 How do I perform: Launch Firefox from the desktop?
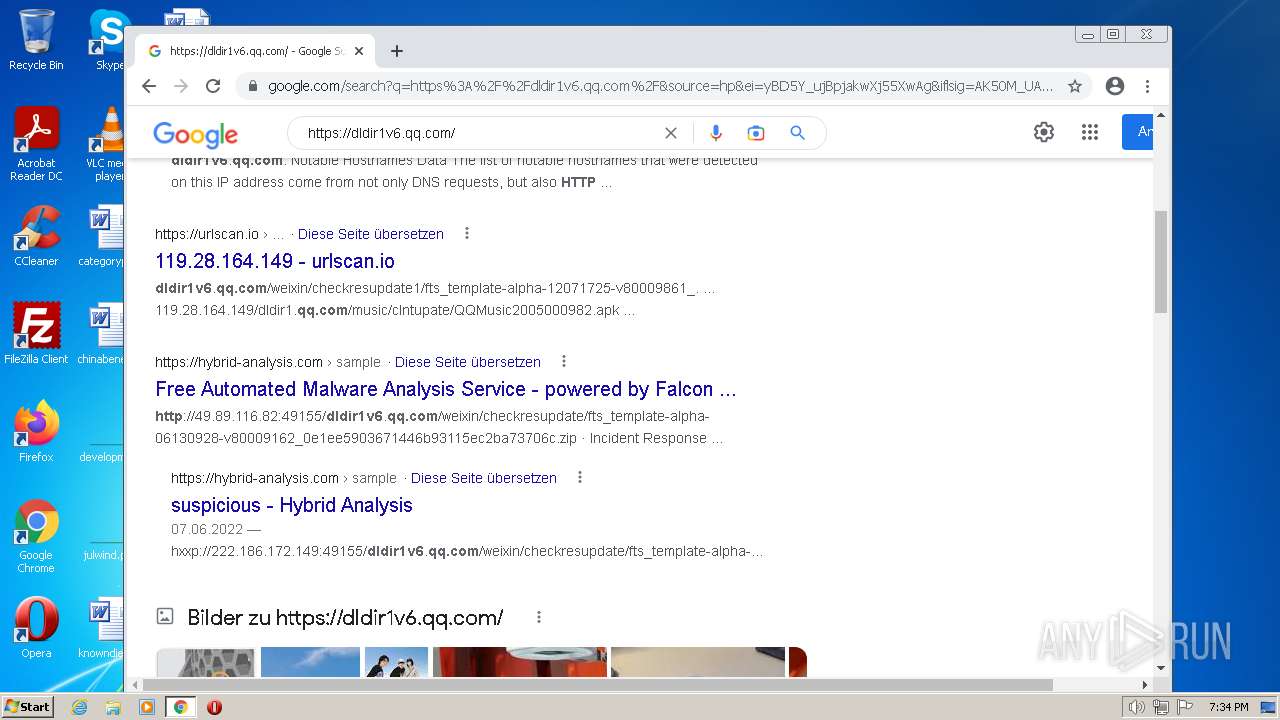36,432
